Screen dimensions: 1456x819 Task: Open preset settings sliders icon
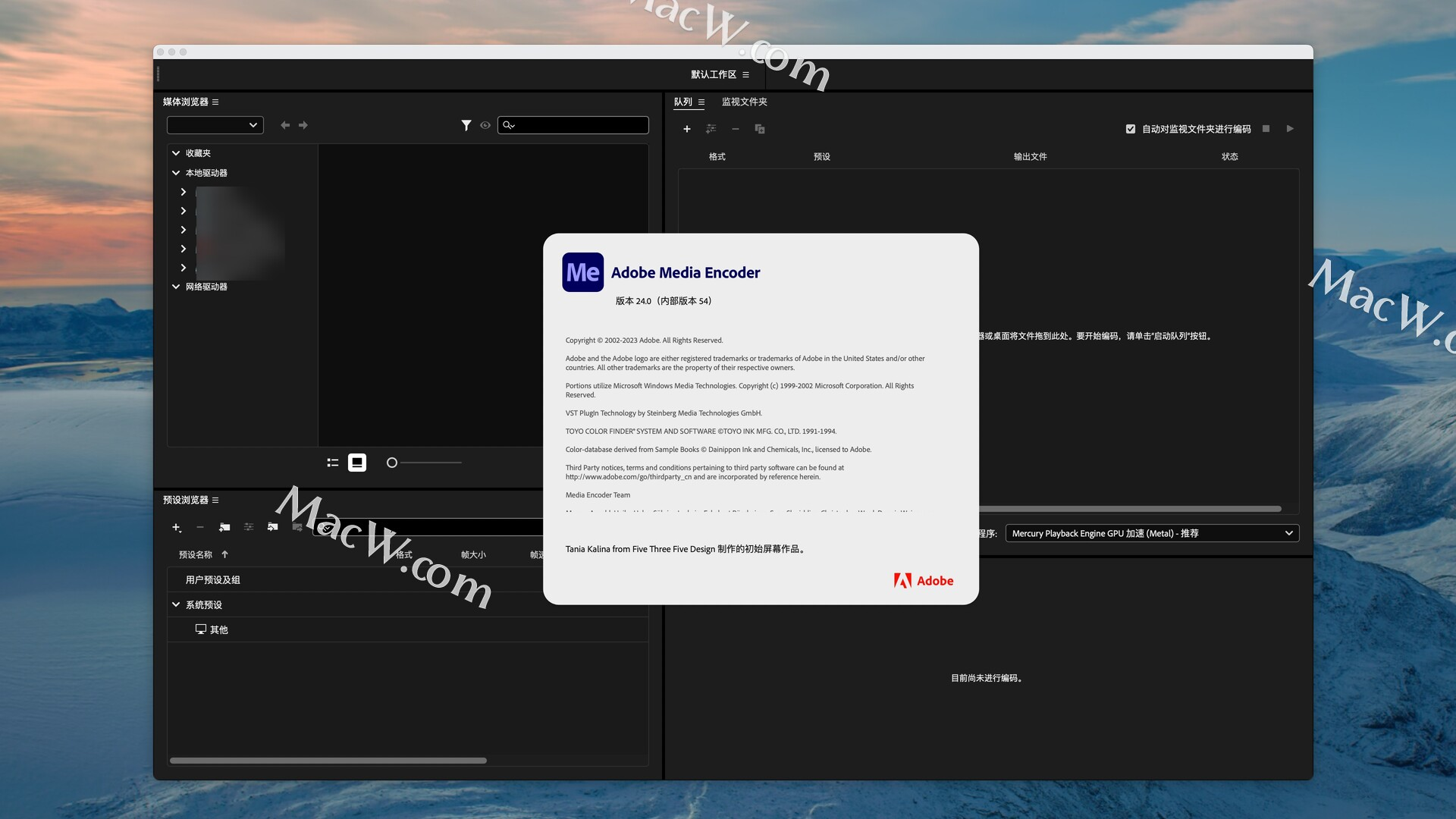(249, 527)
